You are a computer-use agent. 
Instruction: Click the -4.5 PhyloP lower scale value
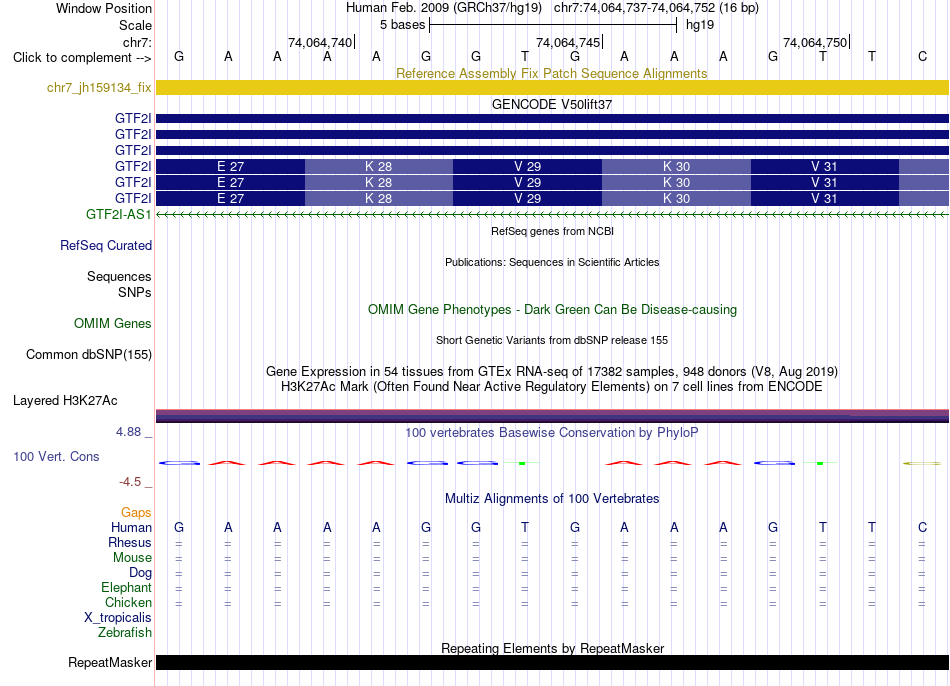tap(130, 482)
